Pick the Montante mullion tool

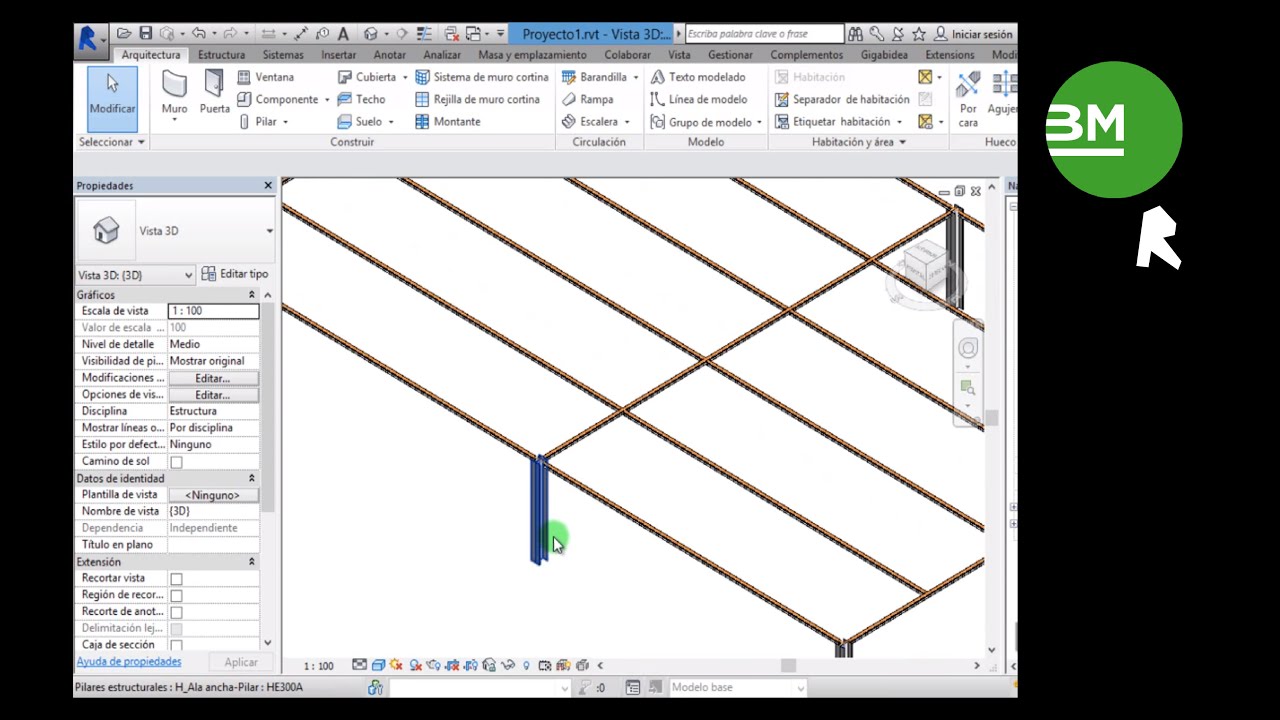447,121
